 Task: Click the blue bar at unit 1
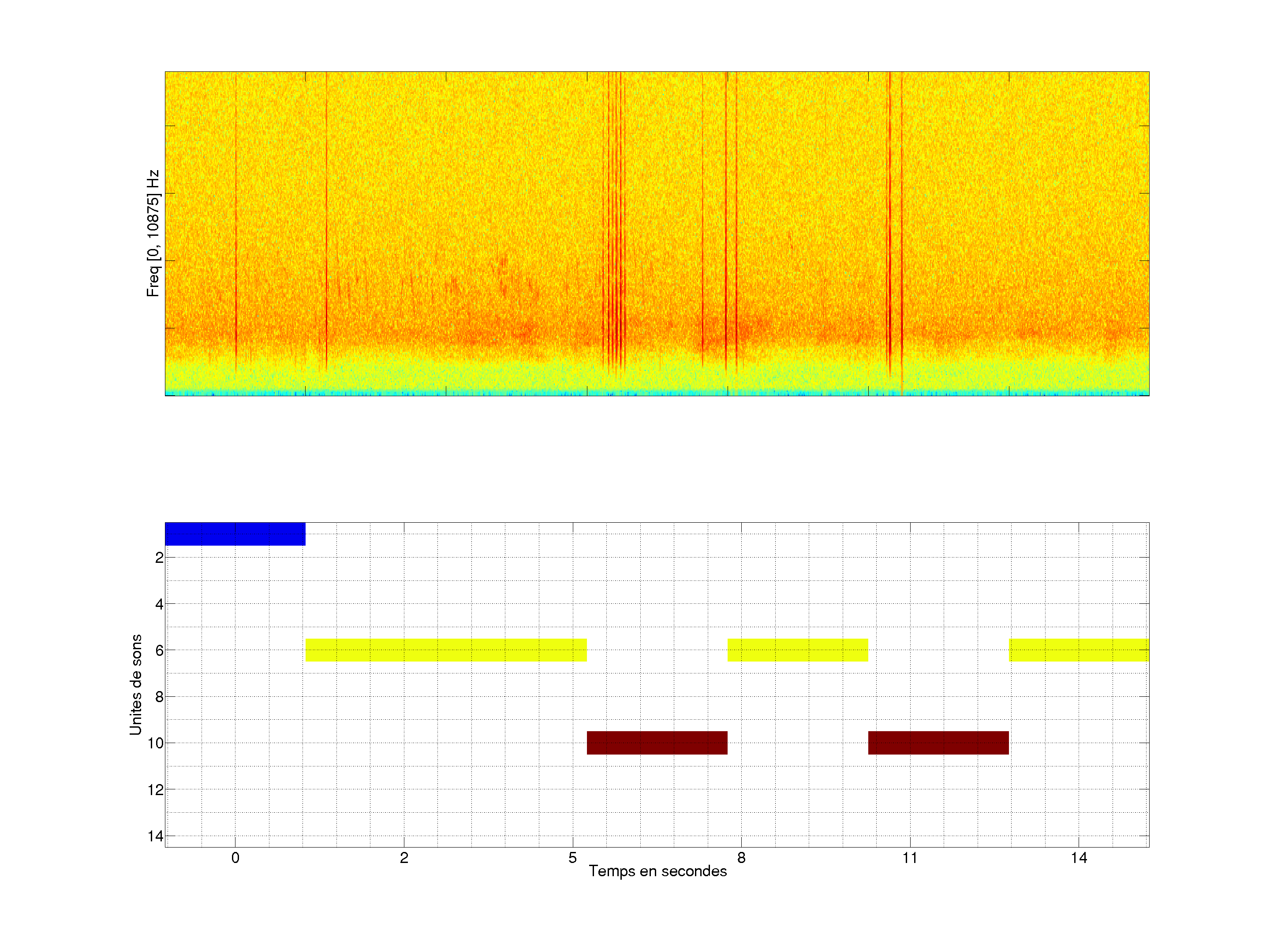(x=235, y=534)
